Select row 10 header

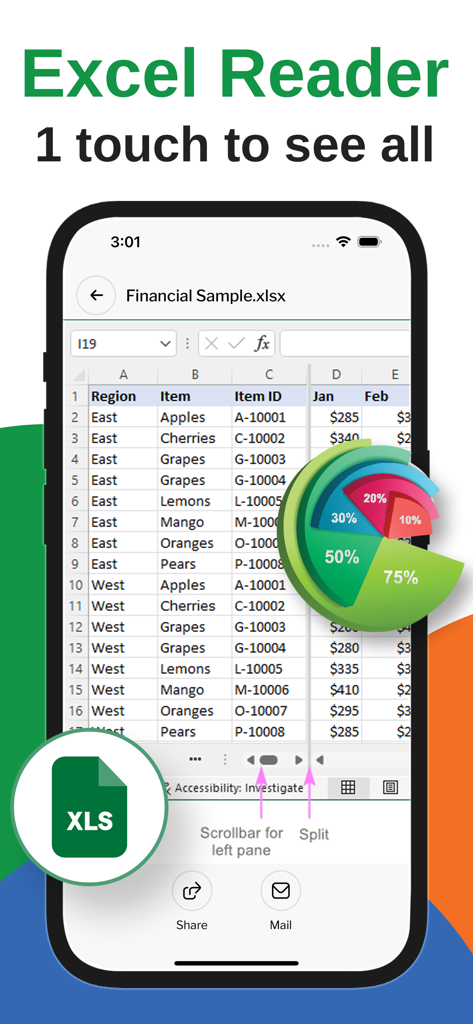[78, 585]
